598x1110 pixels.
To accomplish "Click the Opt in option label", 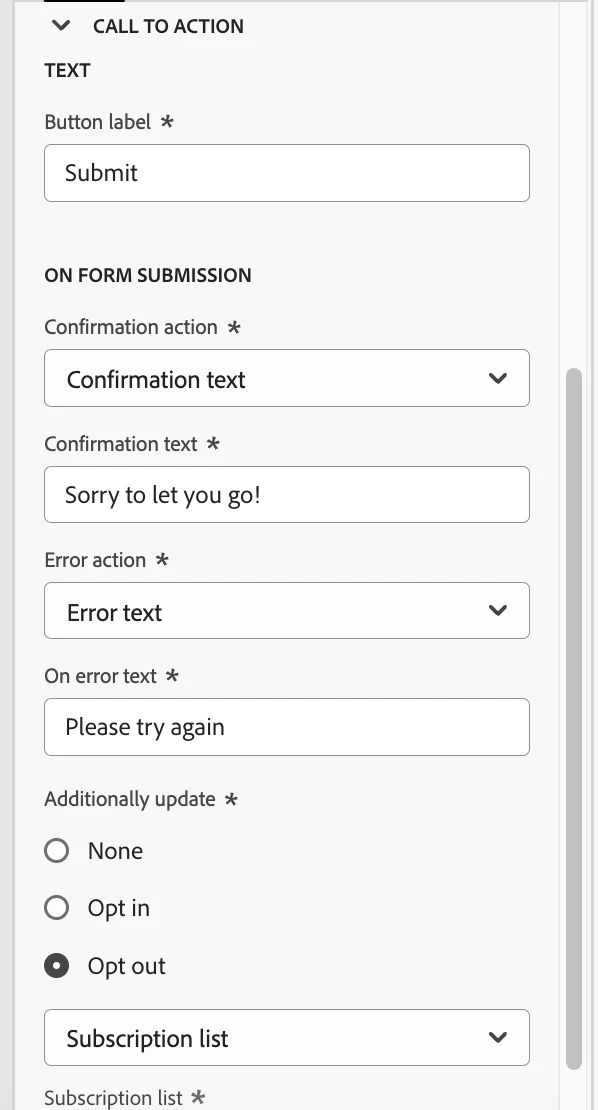I will point(118,908).
